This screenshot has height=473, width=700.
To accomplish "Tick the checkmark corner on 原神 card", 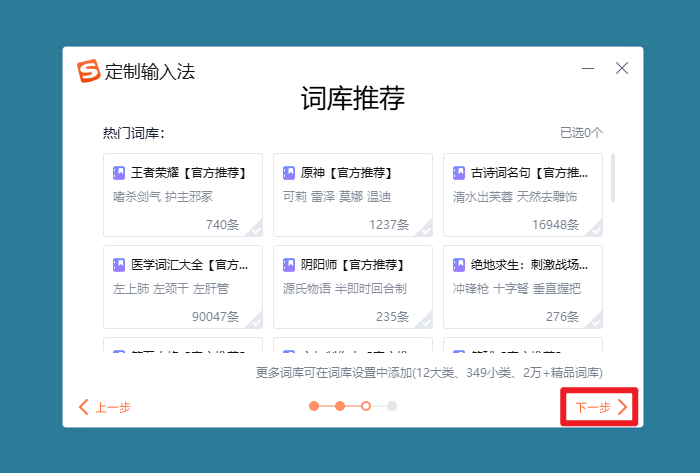I will pos(425,229).
